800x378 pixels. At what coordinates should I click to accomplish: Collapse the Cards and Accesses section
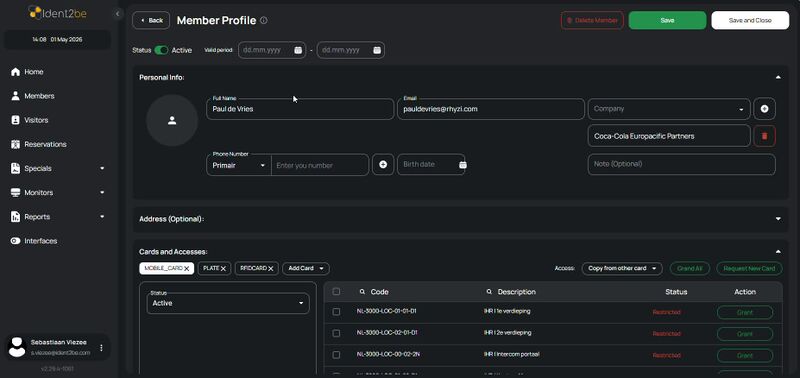click(778, 251)
